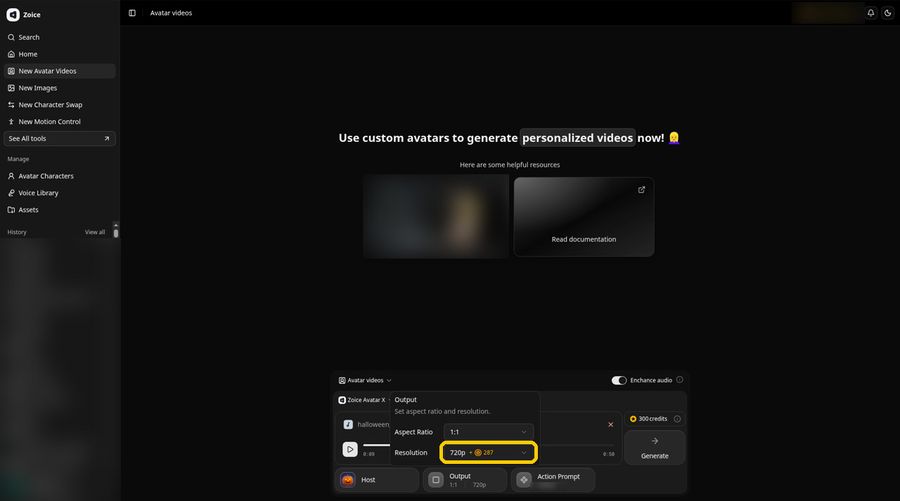Viewport: 900px width, 501px height.
Task: Click the audio playback progress bar
Action: (x=489, y=445)
